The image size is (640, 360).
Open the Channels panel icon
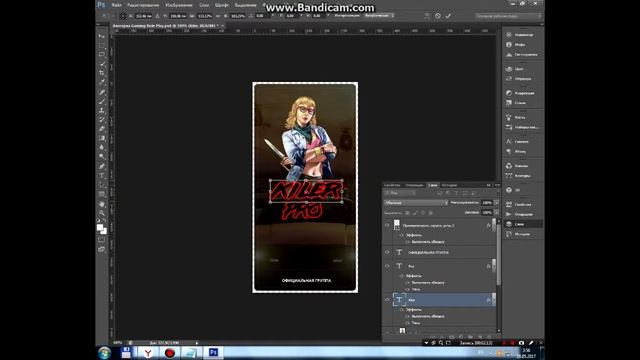509,166
